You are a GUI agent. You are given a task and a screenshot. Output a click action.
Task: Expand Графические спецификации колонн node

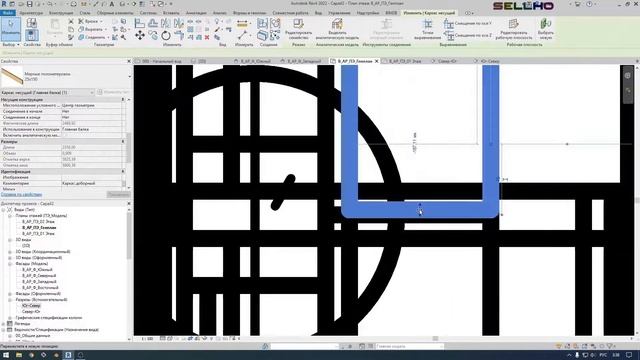(x=10, y=318)
